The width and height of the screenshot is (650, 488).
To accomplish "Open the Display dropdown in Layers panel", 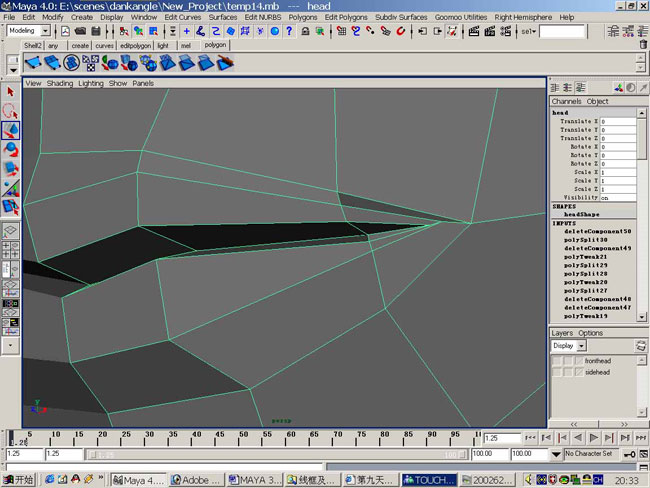I will 582,345.
